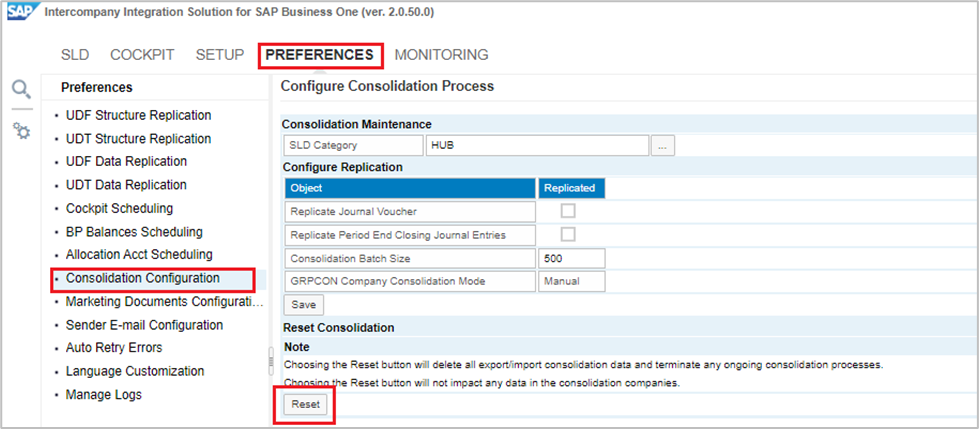
Task: Click the Consolidation Batch Size field
Action: point(572,258)
